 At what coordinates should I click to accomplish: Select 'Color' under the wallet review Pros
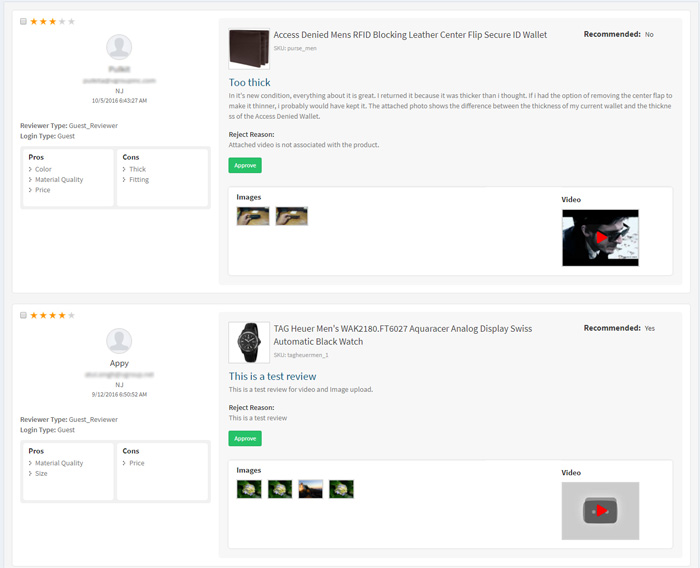(43, 169)
